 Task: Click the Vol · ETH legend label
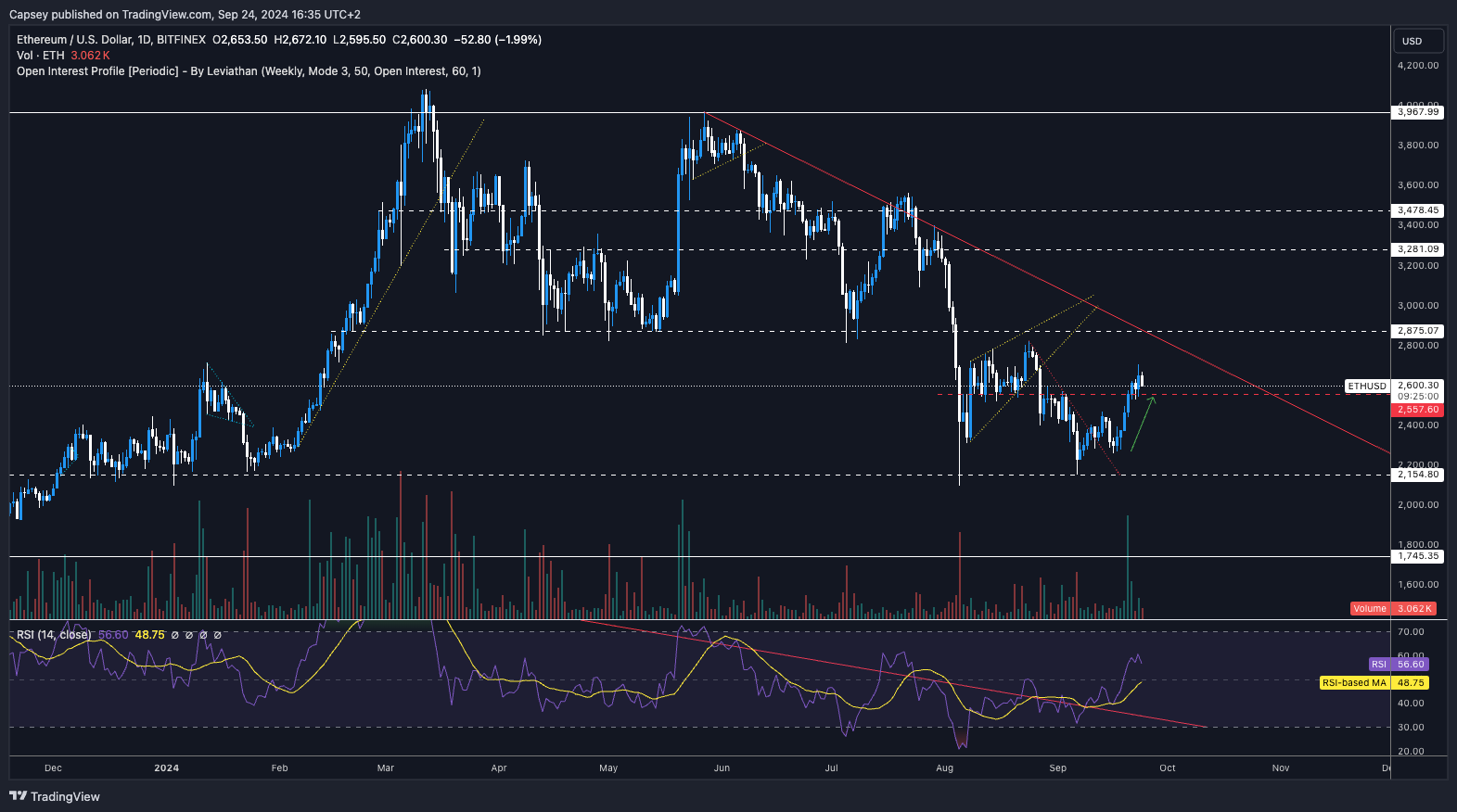41,56
